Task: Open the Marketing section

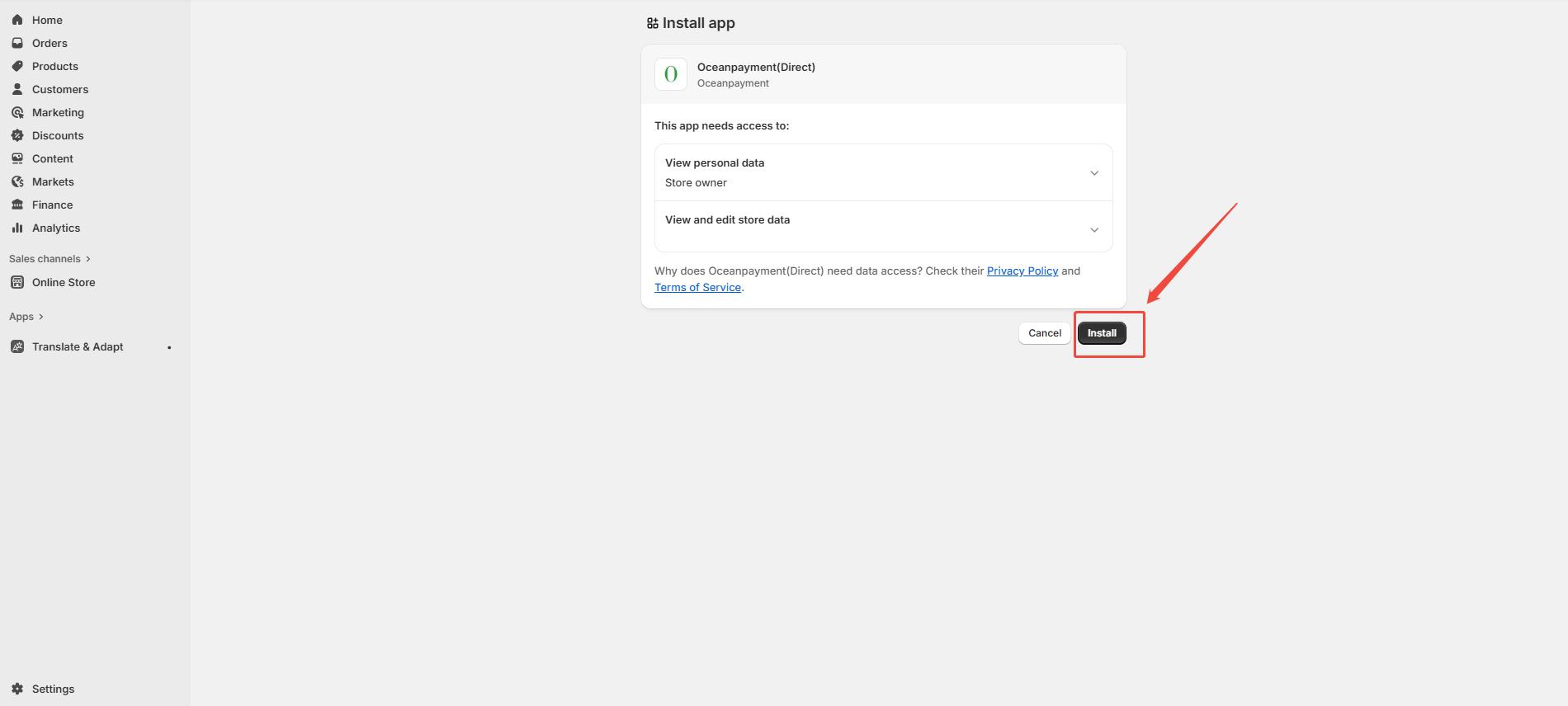Action: pyautogui.click(x=58, y=112)
